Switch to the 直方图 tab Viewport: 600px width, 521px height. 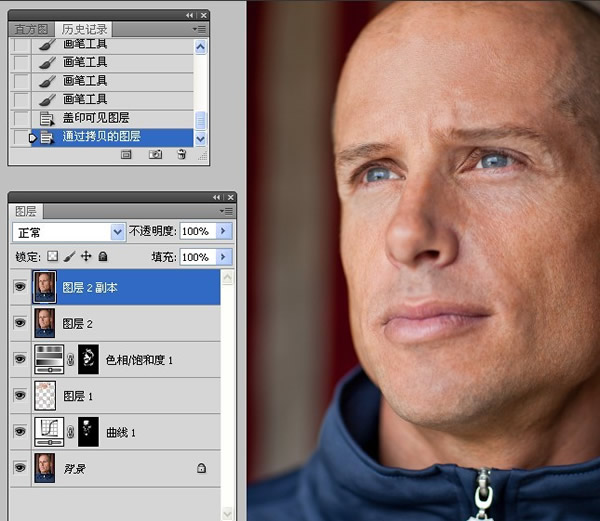pos(31,29)
